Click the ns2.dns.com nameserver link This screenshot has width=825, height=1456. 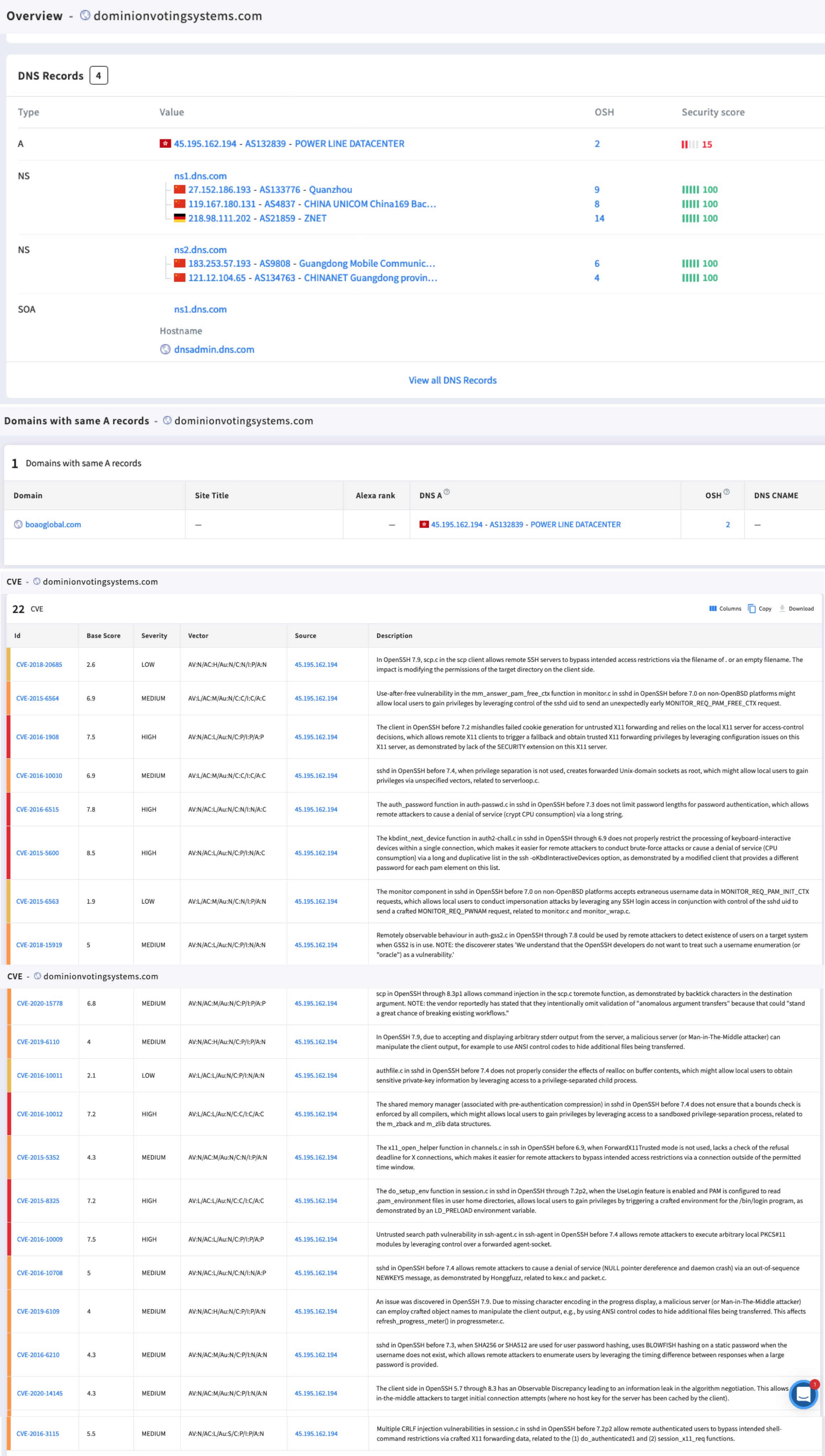tap(200, 250)
